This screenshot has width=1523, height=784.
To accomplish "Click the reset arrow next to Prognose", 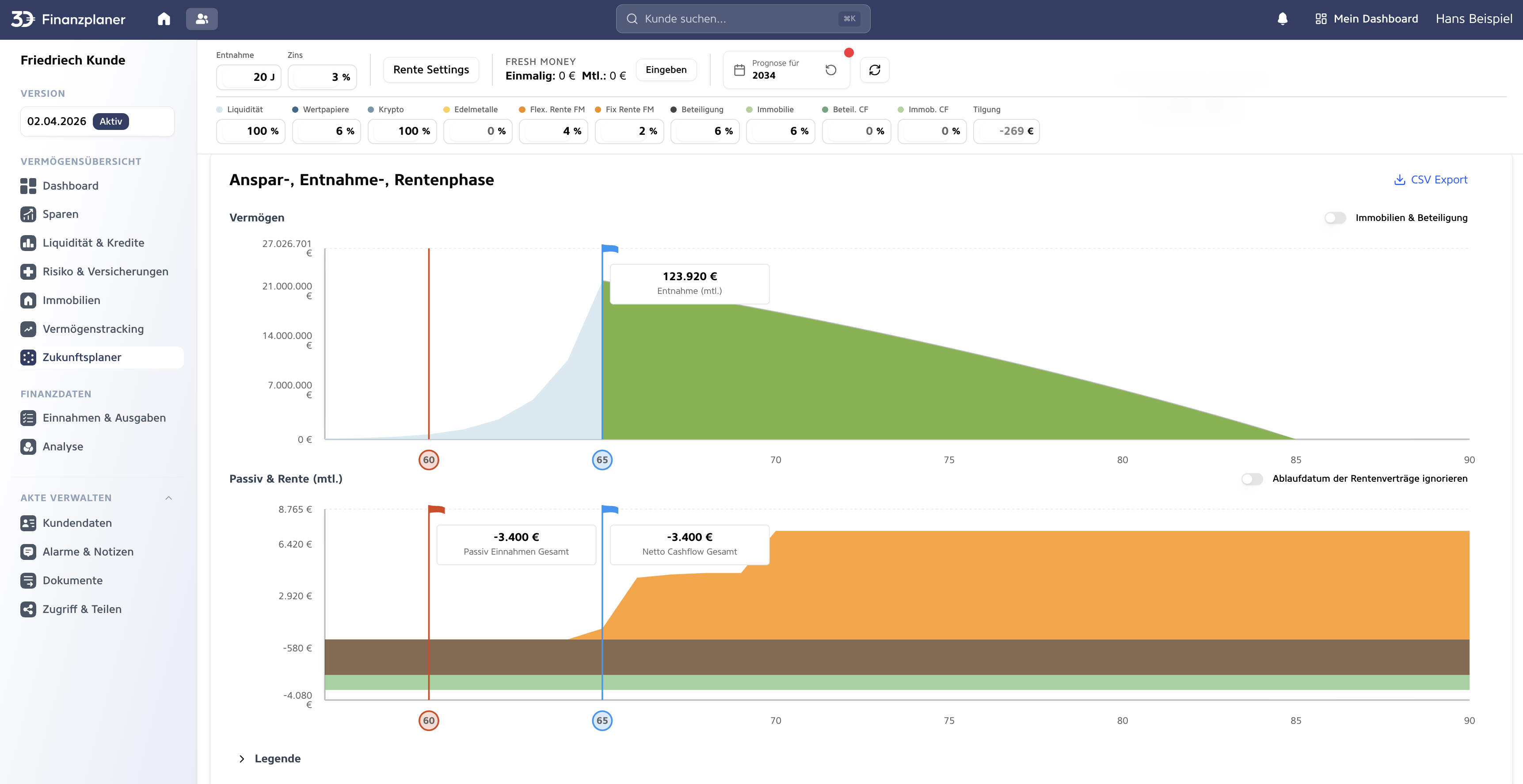I will pos(831,70).
